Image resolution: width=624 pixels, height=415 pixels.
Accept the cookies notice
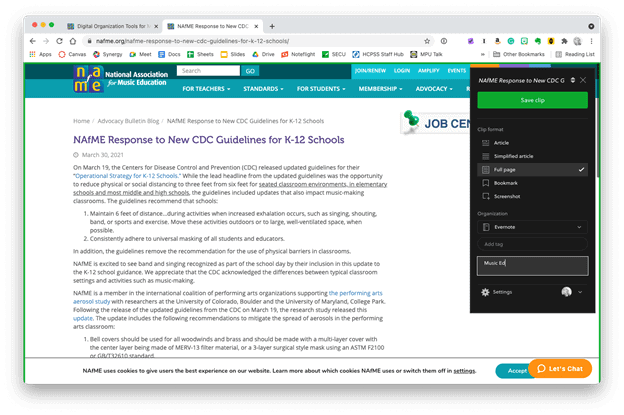514,371
